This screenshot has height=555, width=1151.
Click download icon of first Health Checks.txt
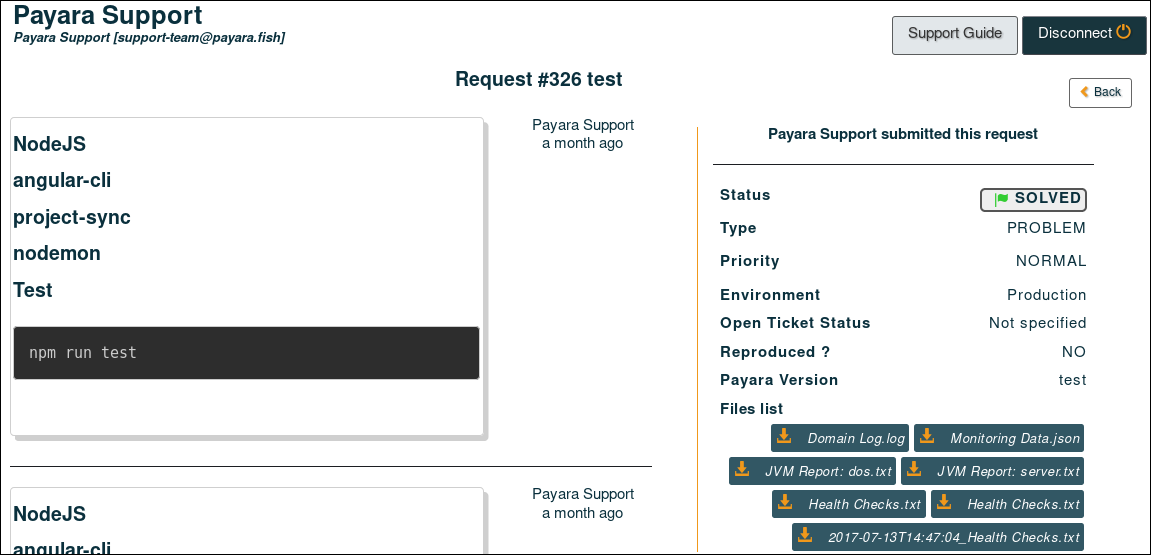point(785,503)
